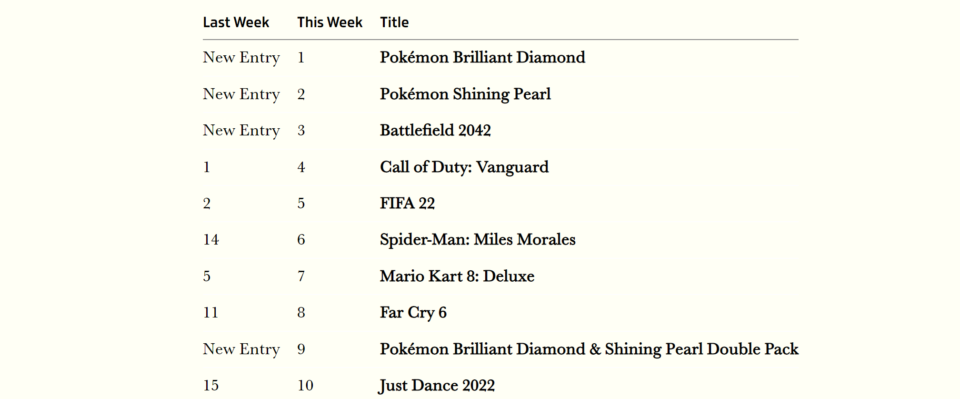
Task: Click the Battlefield 2042 title
Action: click(x=435, y=130)
